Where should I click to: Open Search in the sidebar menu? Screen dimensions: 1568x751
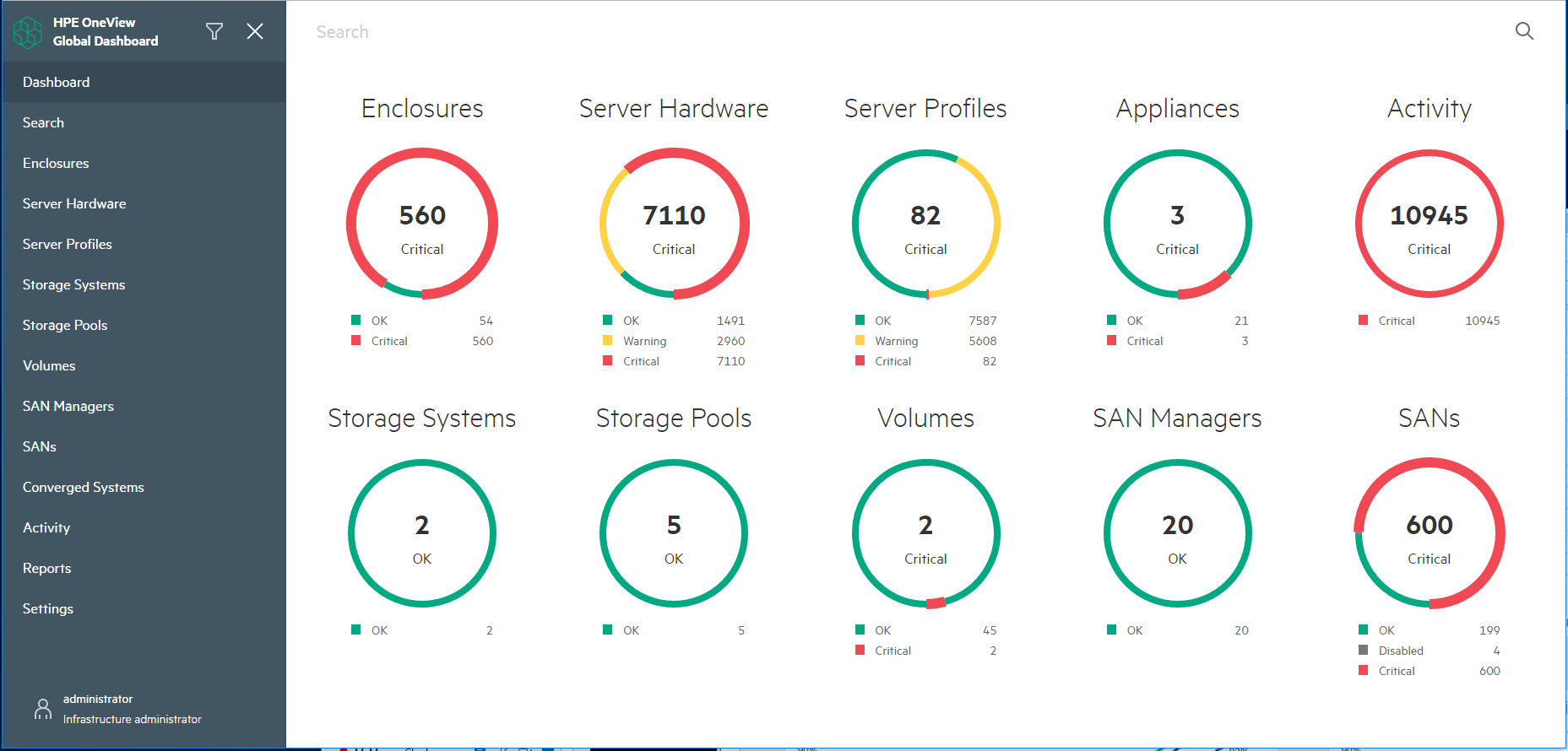coord(144,122)
